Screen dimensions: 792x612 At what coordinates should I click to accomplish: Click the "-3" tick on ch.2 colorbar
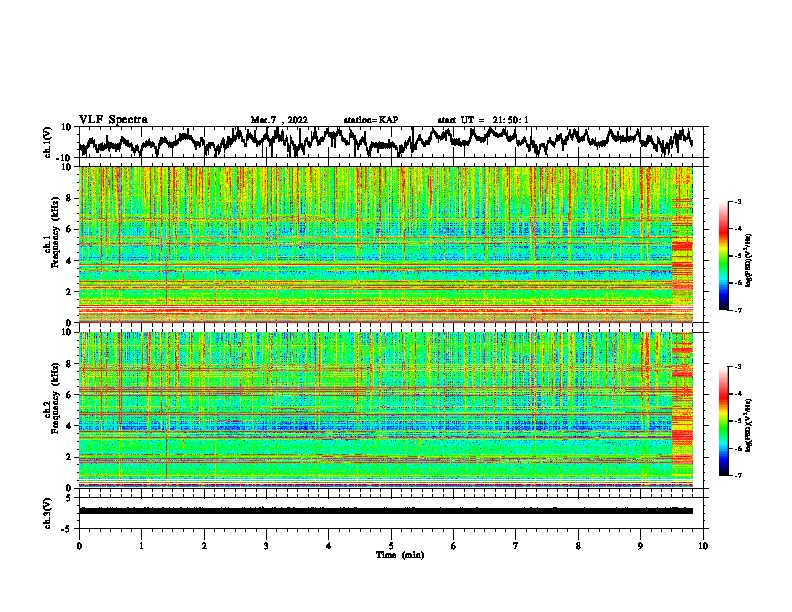737,367
